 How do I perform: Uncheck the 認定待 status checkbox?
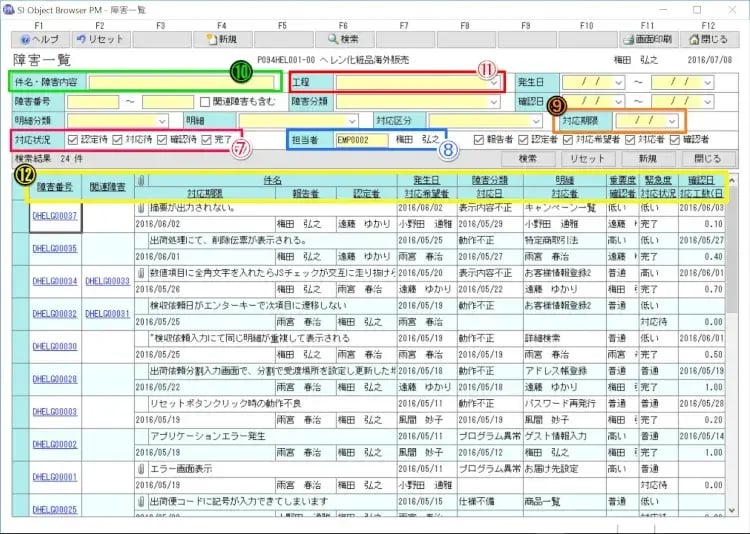point(71,139)
